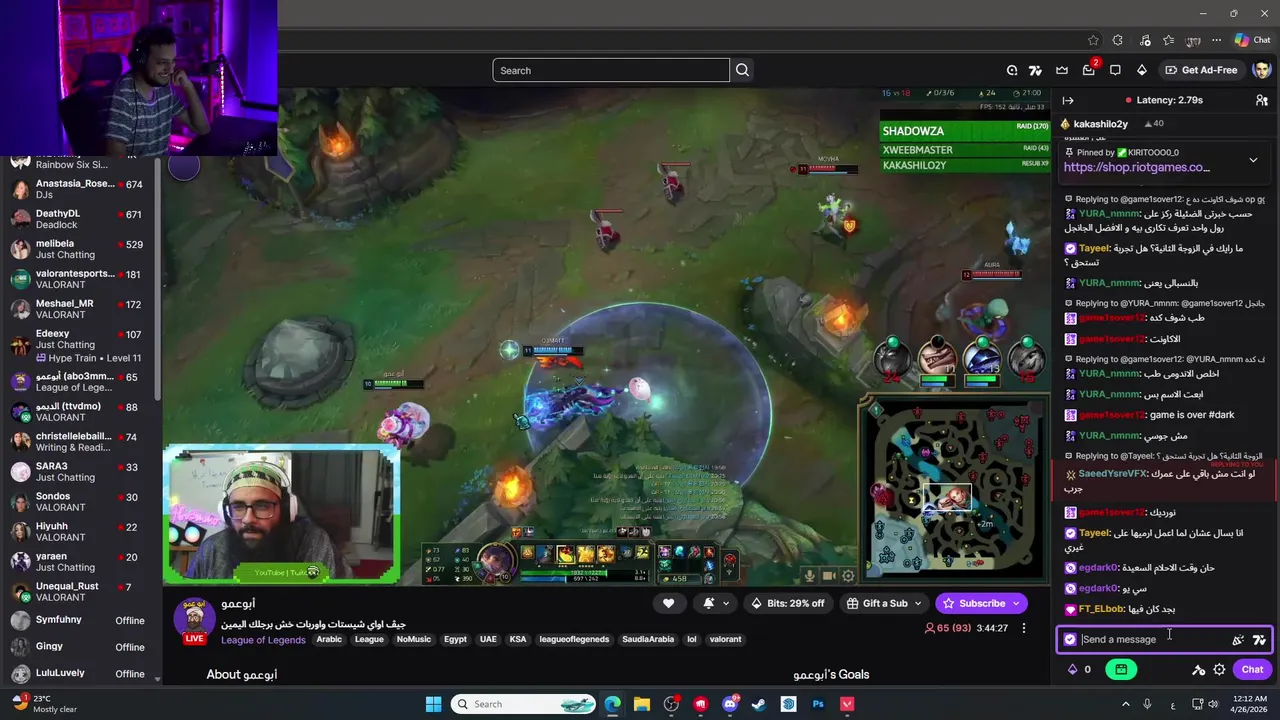Viewport: 1280px width, 720px height.
Task: Toggle the stream player camera icon
Action: [829, 575]
